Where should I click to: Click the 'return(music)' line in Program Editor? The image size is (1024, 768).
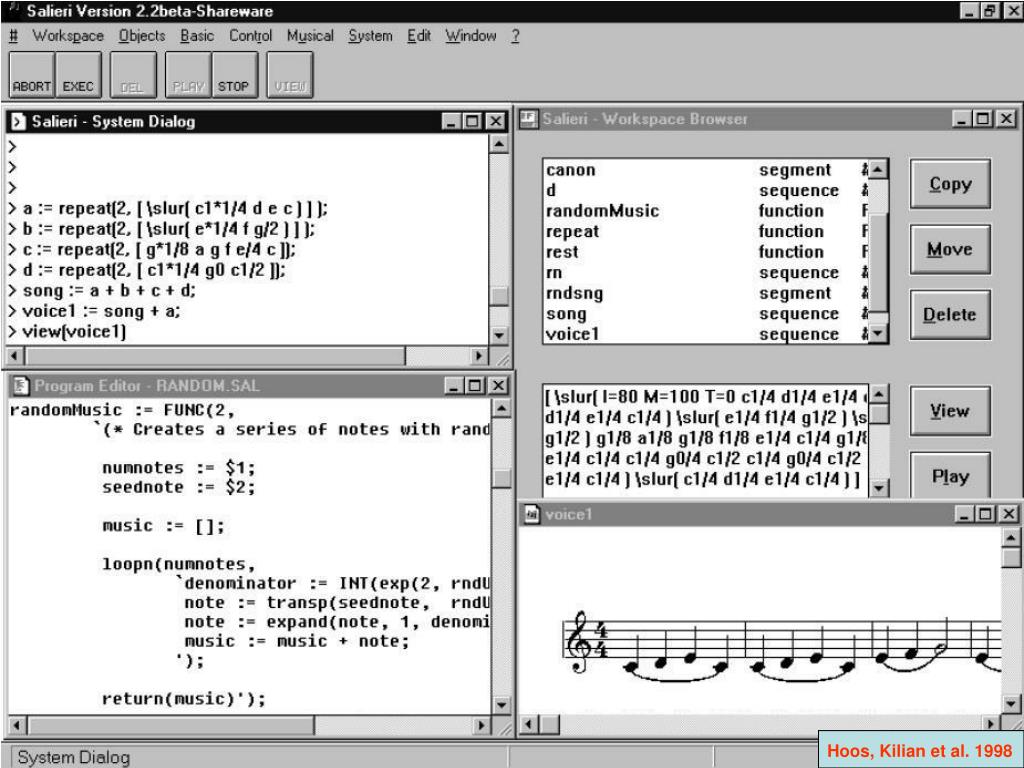184,699
